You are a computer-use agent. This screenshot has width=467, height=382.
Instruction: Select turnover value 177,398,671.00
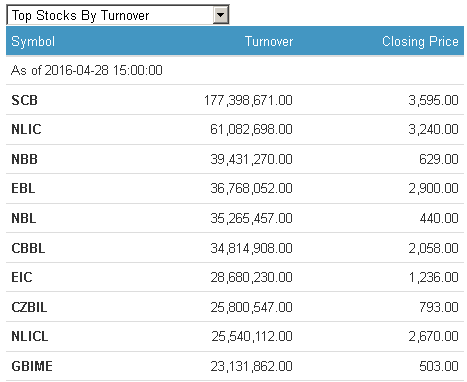(248, 100)
